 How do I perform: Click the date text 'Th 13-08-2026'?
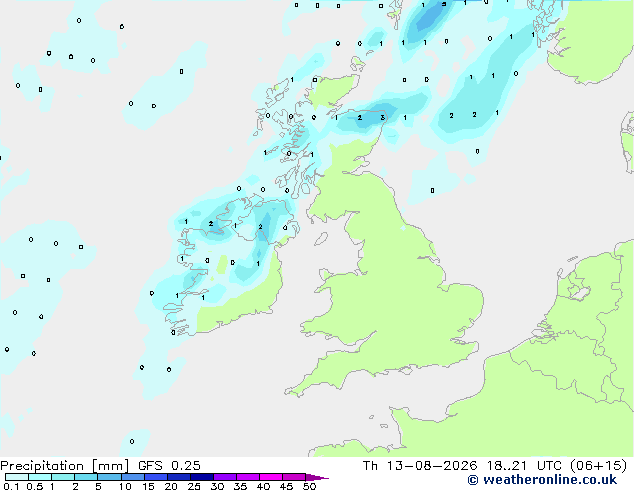(420, 466)
